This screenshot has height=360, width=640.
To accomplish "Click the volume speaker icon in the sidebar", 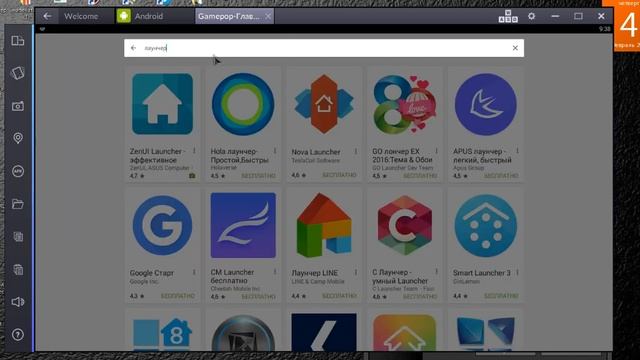I will (x=18, y=302).
